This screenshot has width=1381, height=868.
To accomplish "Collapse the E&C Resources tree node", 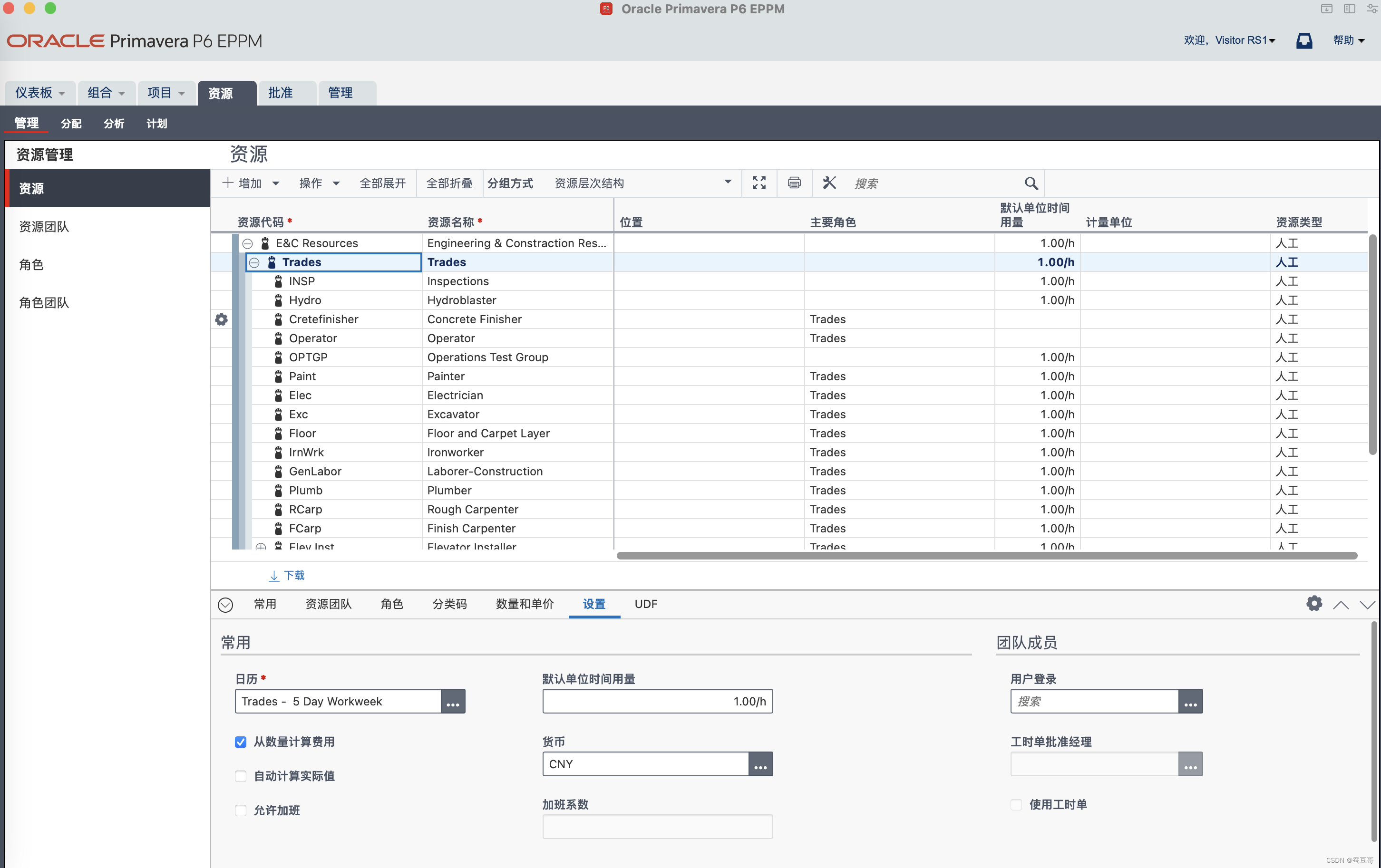I will pos(247,243).
